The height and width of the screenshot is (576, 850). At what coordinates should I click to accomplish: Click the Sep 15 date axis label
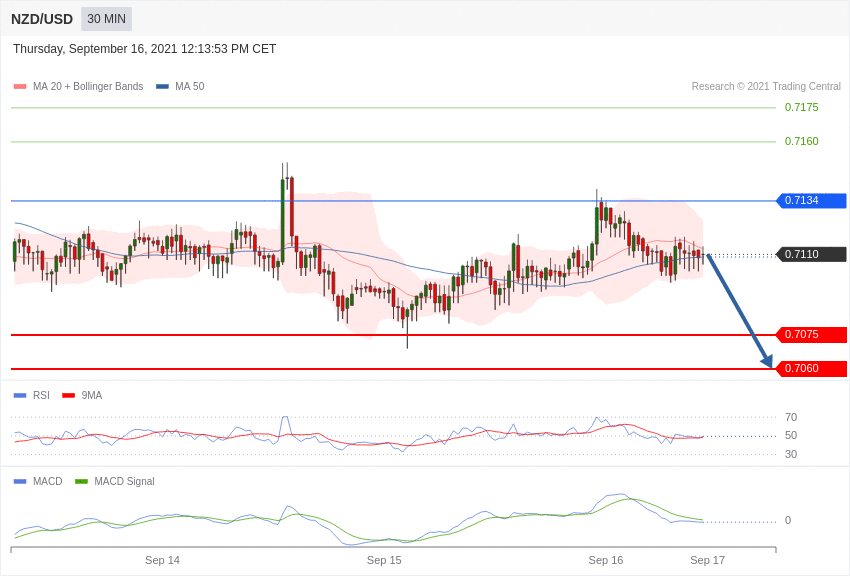coord(384,560)
